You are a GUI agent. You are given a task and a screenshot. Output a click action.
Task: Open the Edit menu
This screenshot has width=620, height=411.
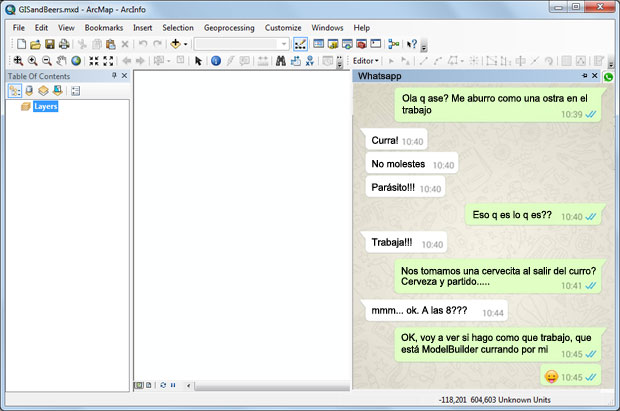[41, 28]
